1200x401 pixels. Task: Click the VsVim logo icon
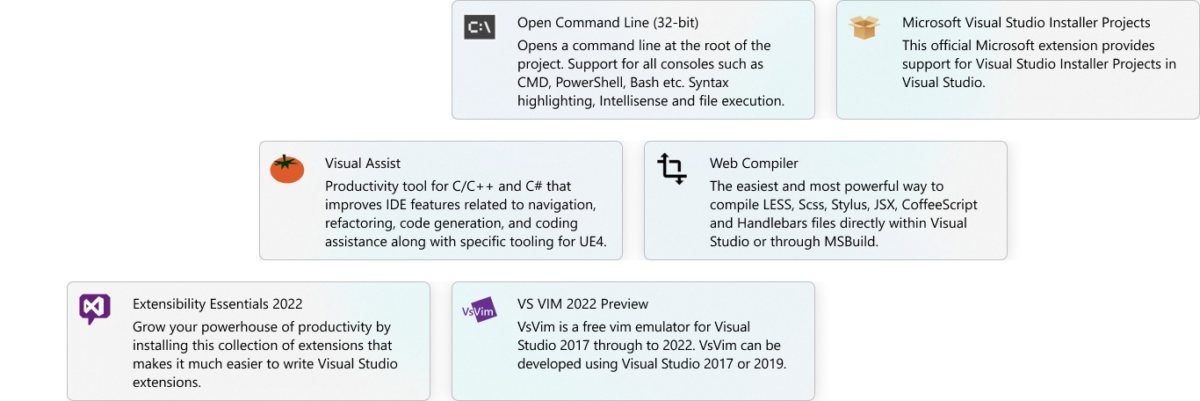(479, 309)
